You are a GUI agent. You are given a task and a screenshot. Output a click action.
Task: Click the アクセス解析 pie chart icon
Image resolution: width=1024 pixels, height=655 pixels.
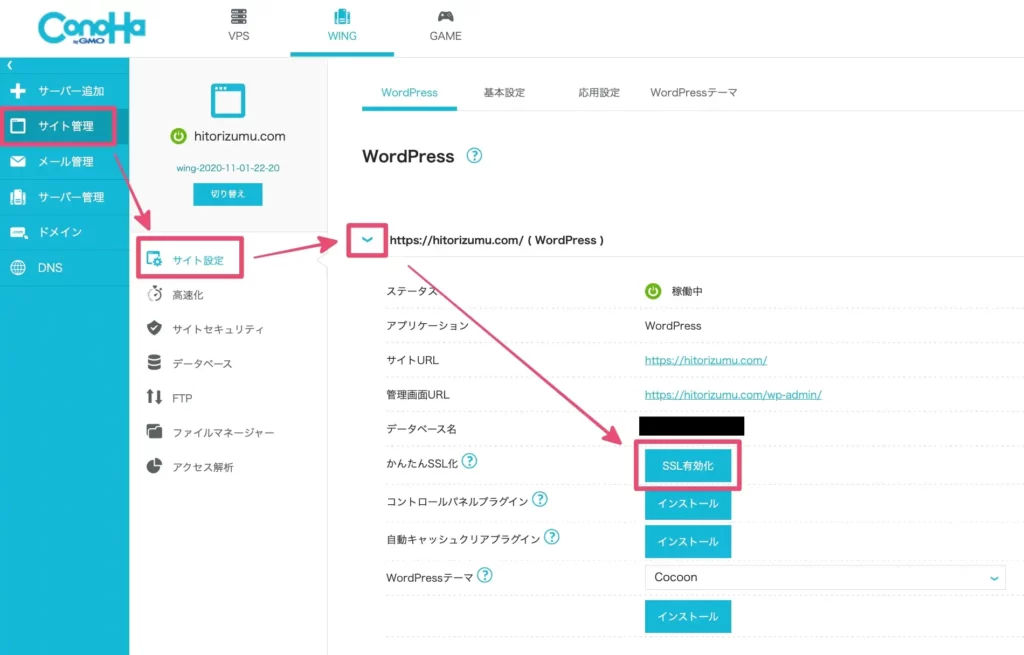point(154,466)
